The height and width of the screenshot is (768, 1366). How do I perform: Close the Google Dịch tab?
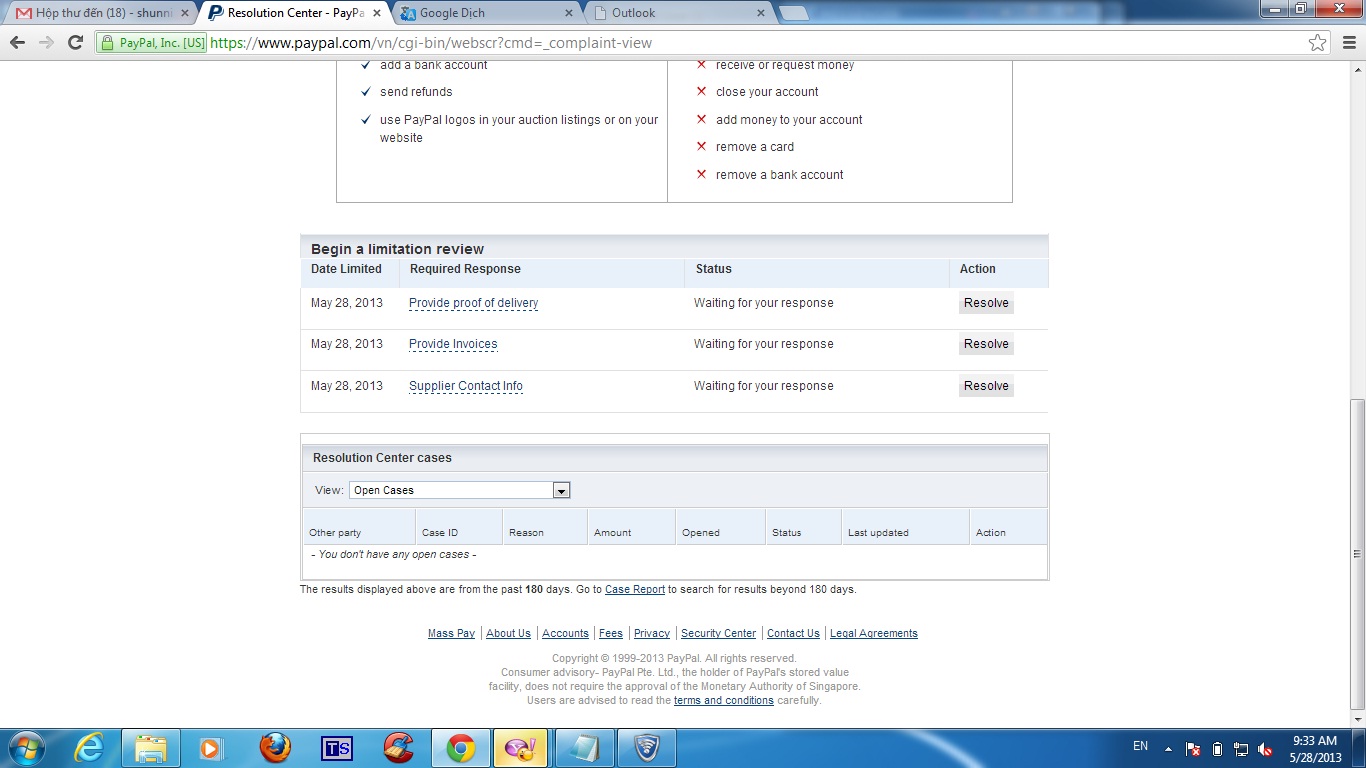[569, 13]
